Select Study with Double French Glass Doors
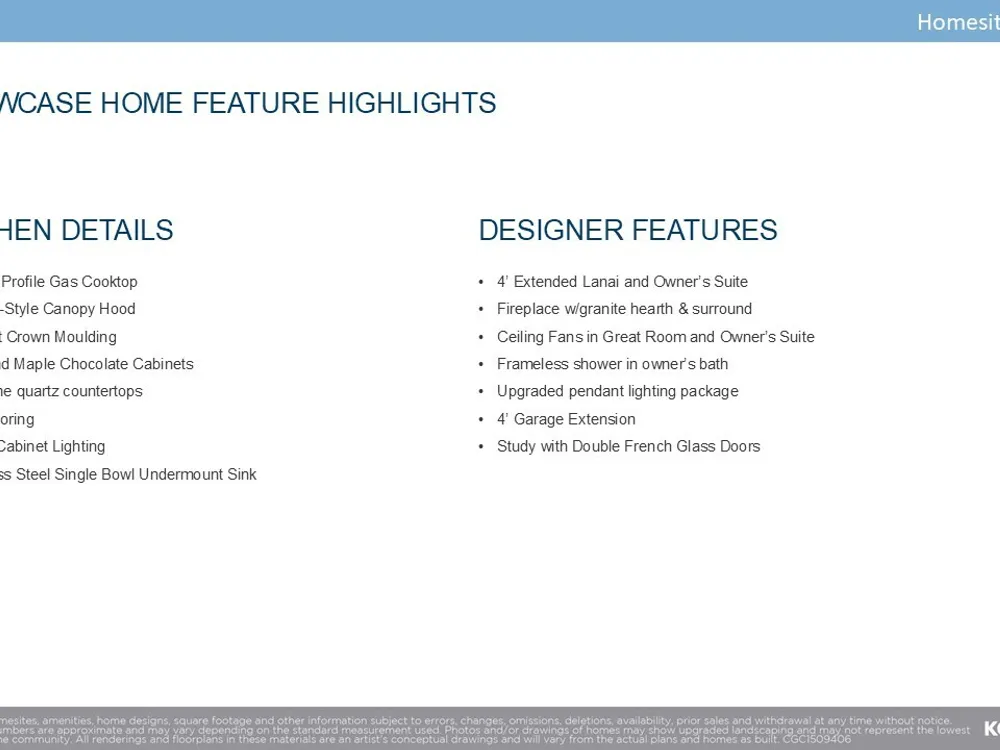Screen dimensions: 1000x750 (628, 446)
